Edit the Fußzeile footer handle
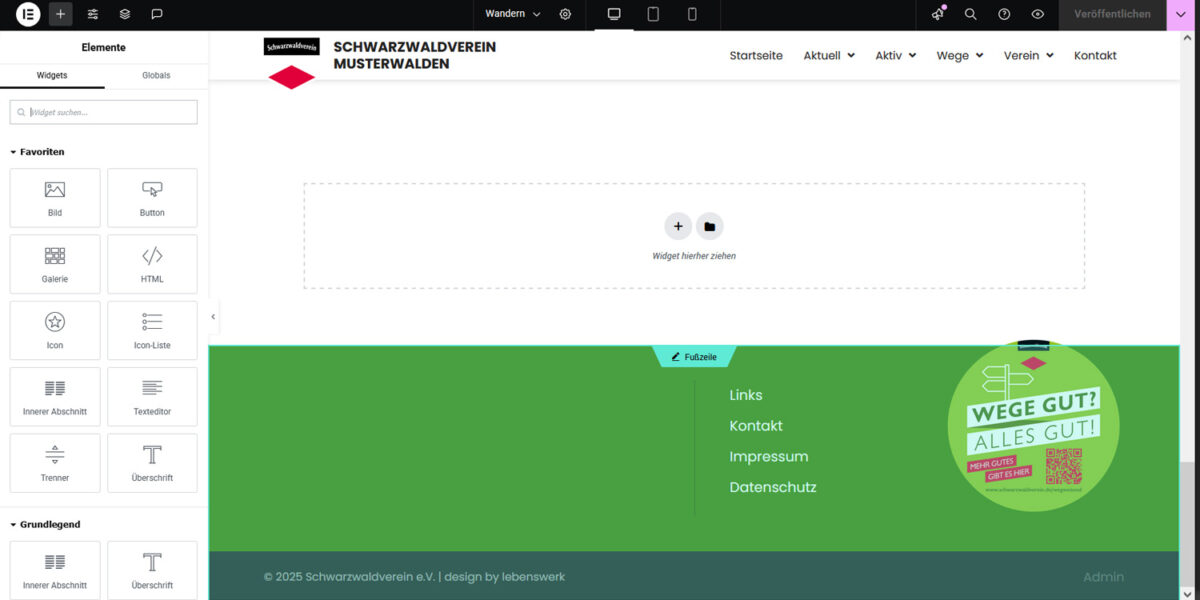The image size is (1200, 600). [694, 357]
